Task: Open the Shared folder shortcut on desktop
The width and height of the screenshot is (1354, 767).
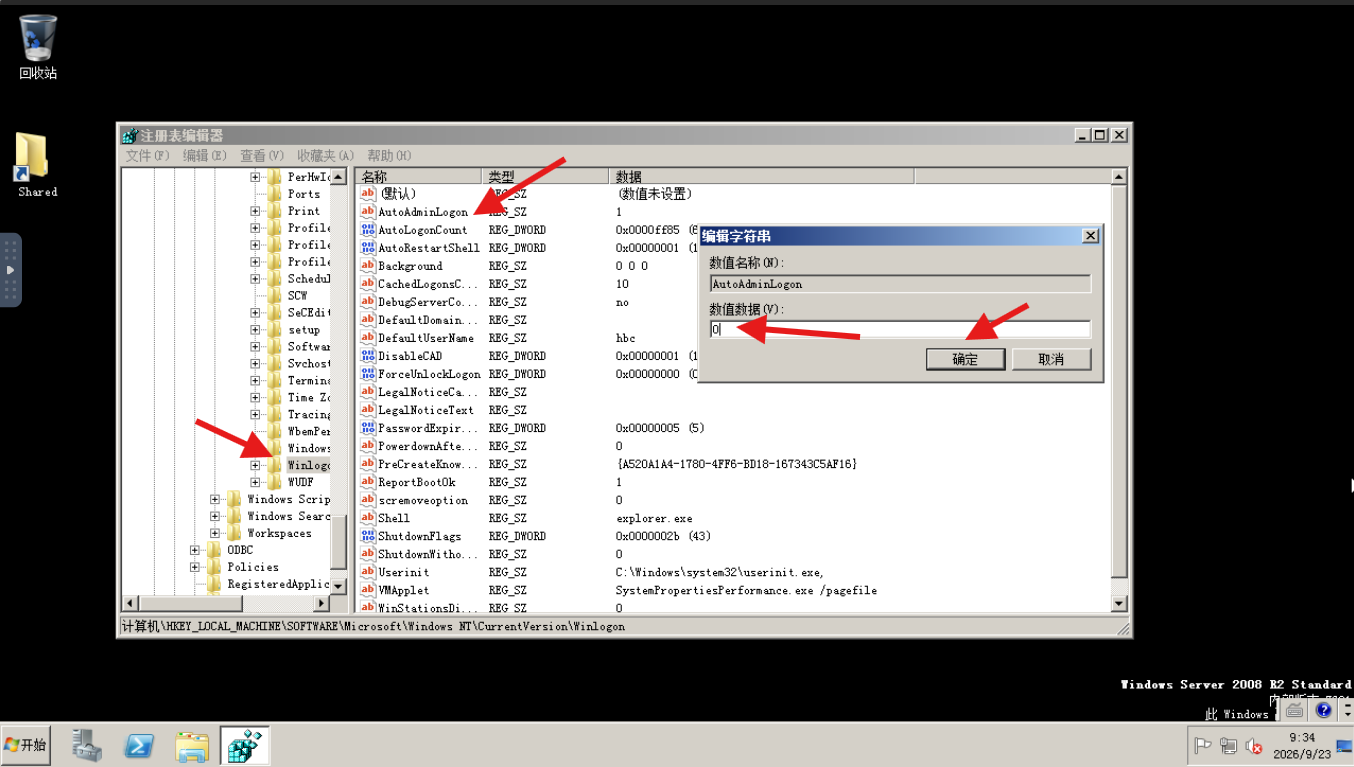Action: 37,164
